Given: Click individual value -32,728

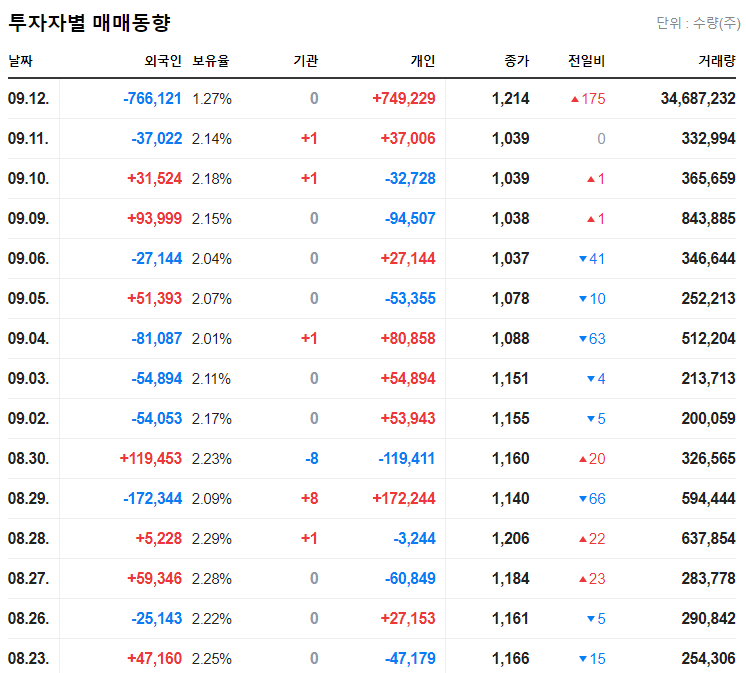Looking at the screenshot, I should [410, 178].
